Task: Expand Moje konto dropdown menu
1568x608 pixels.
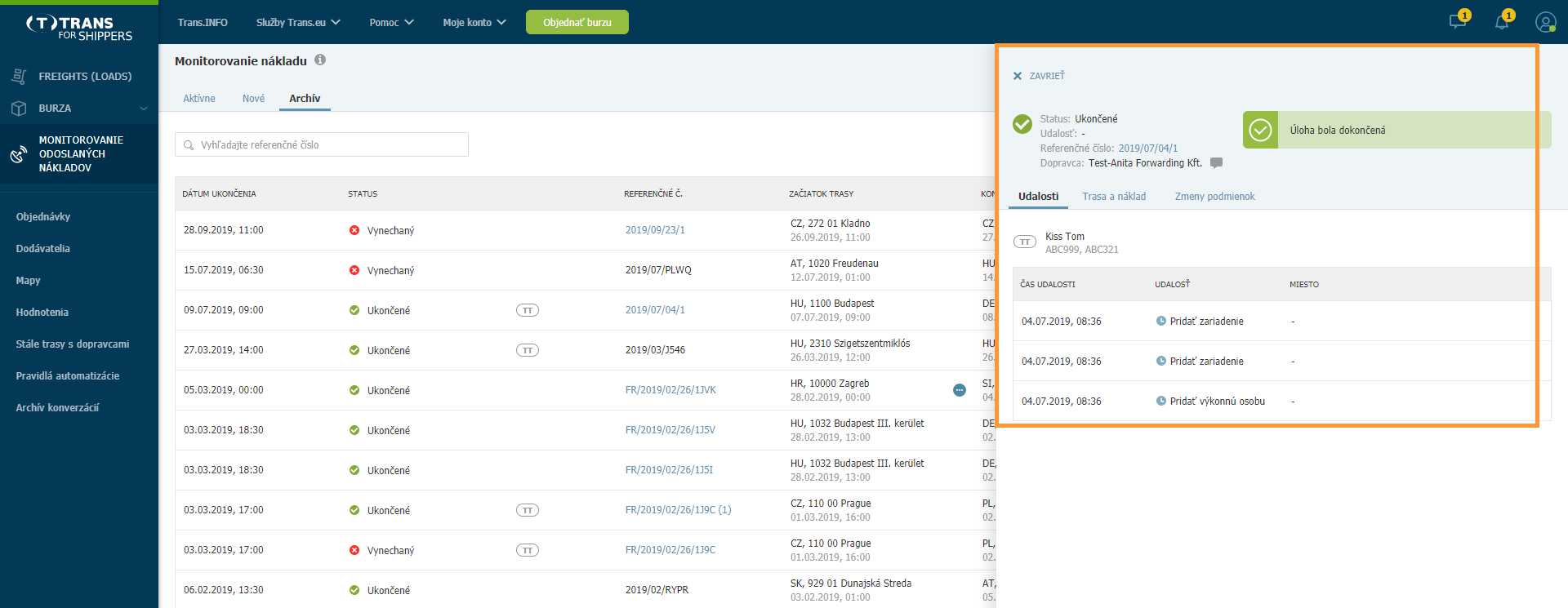Action: [474, 22]
